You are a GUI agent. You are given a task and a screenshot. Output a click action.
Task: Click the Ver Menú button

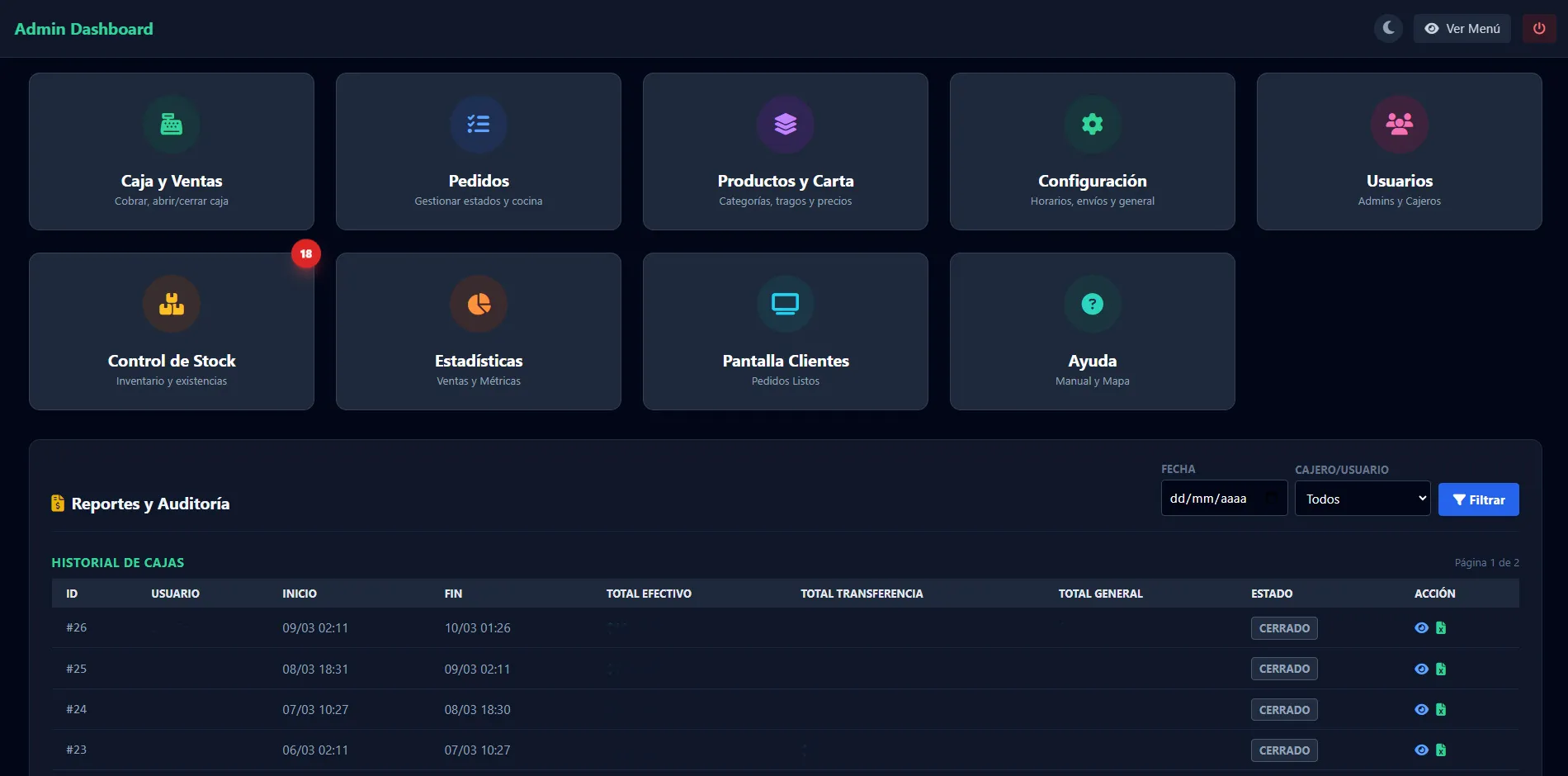[x=1462, y=28]
